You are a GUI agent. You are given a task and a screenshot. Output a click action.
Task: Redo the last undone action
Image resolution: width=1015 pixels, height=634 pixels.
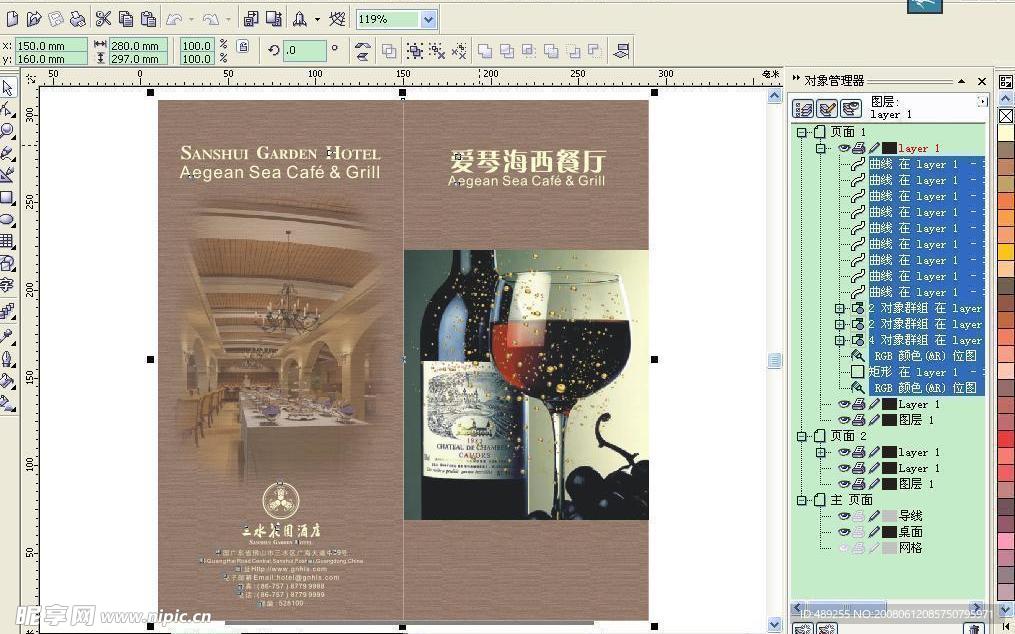[211, 19]
